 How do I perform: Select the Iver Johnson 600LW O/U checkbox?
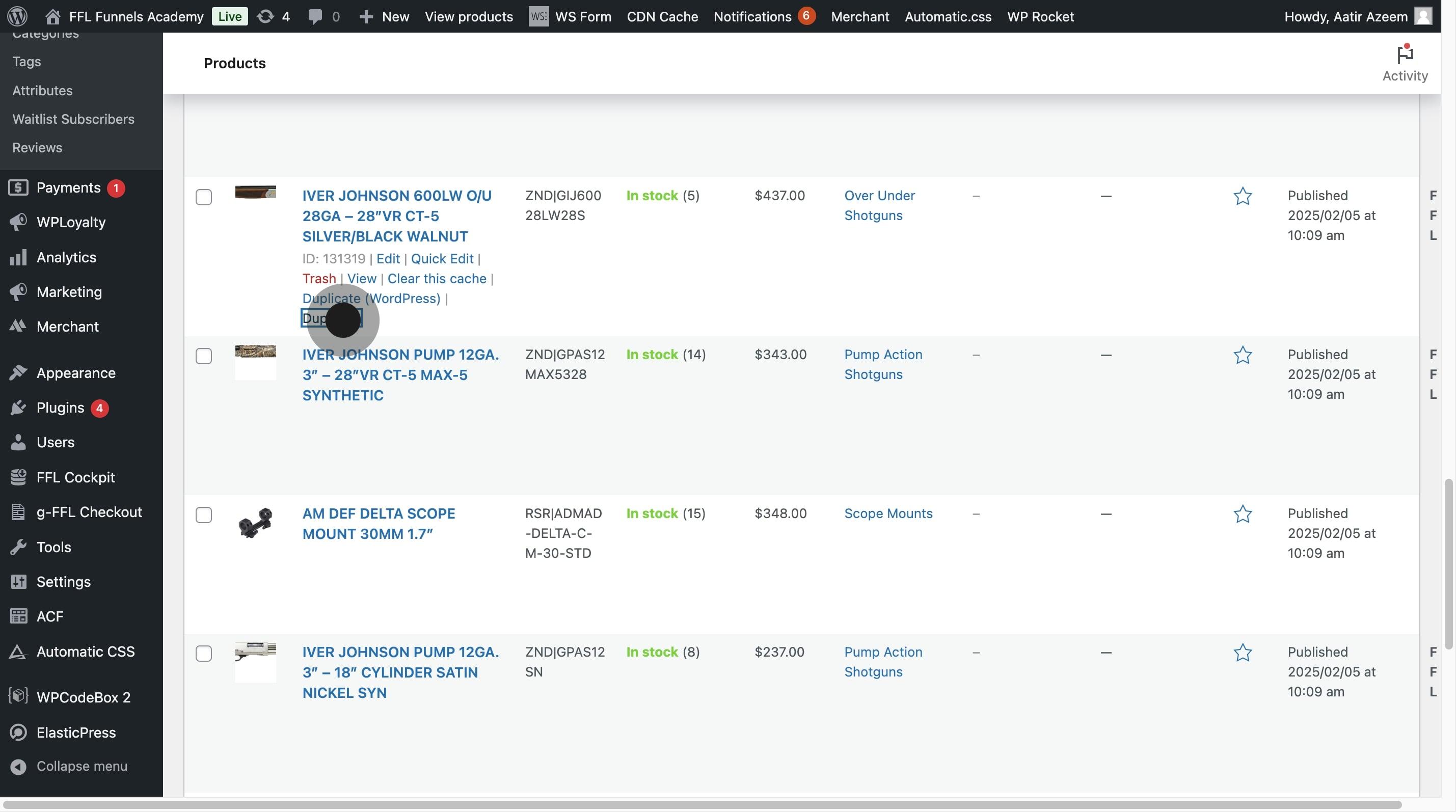[x=203, y=197]
